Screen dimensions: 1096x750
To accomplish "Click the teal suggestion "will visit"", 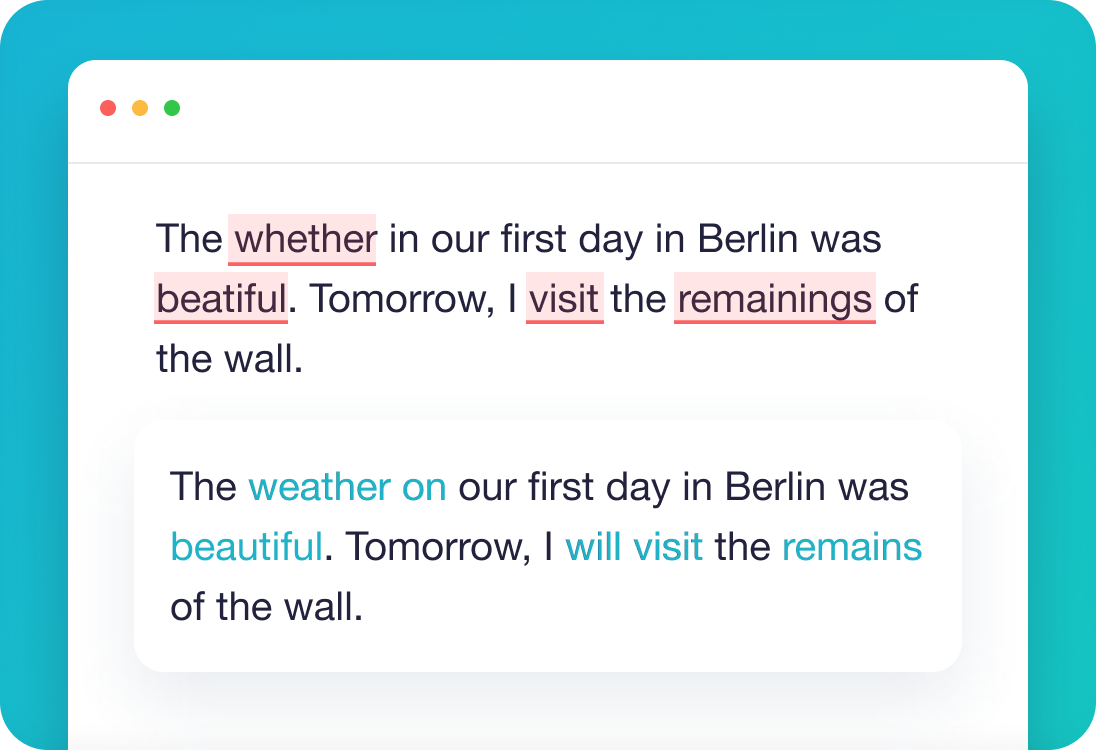I will coord(634,547).
